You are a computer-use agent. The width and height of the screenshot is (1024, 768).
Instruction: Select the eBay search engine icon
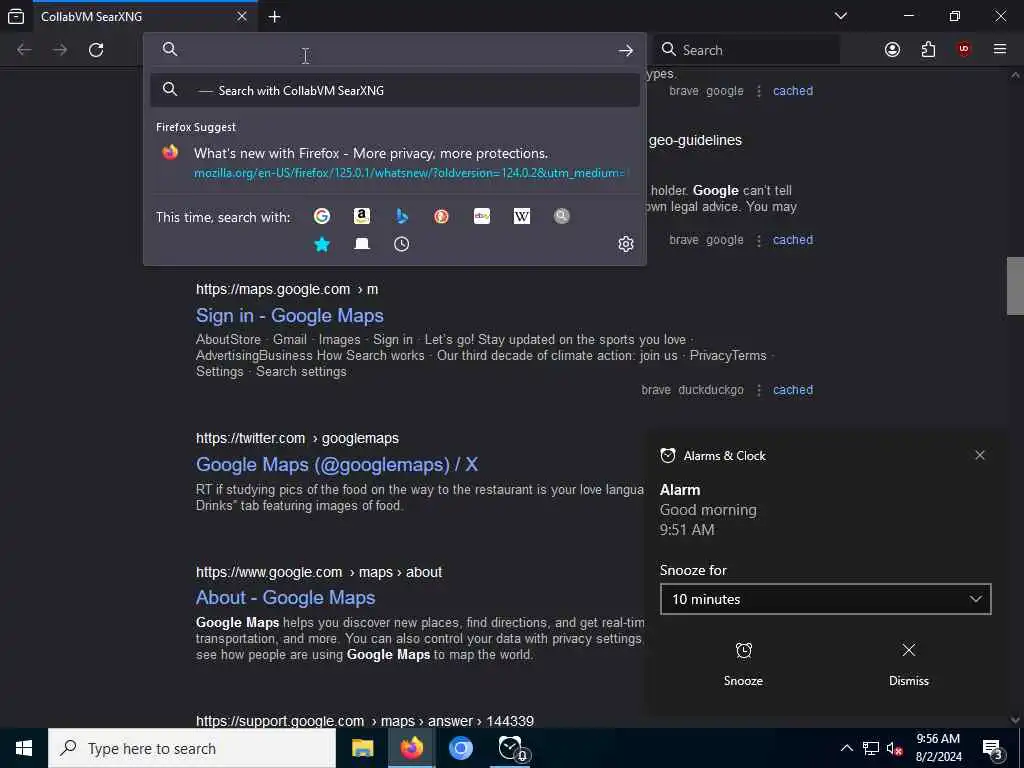pos(482,216)
